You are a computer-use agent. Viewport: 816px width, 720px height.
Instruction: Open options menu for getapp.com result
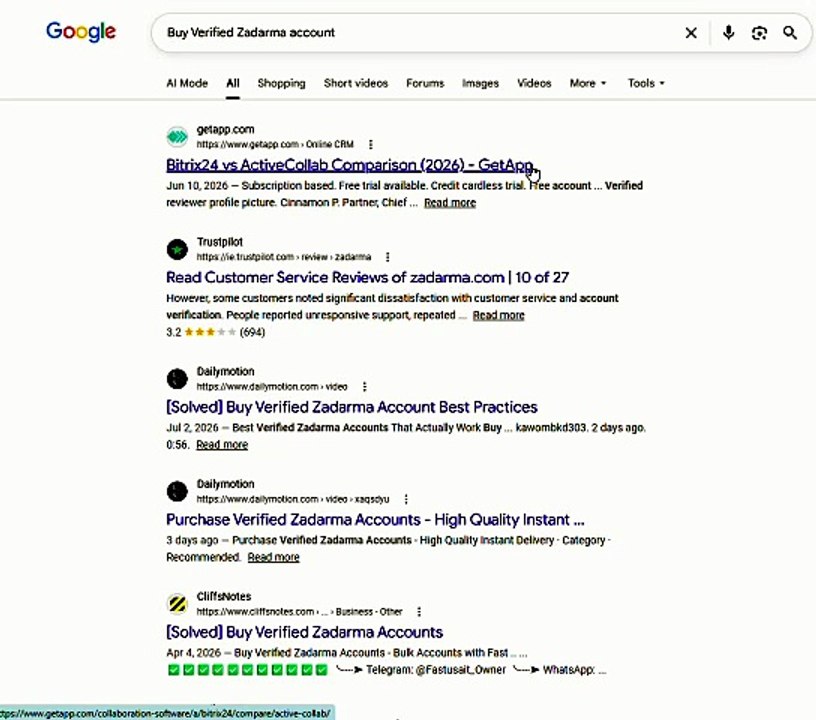click(371, 144)
